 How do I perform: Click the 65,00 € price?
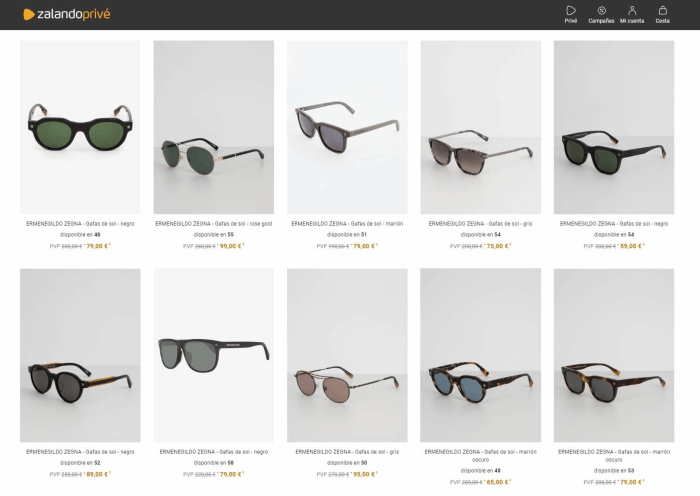click(x=498, y=482)
